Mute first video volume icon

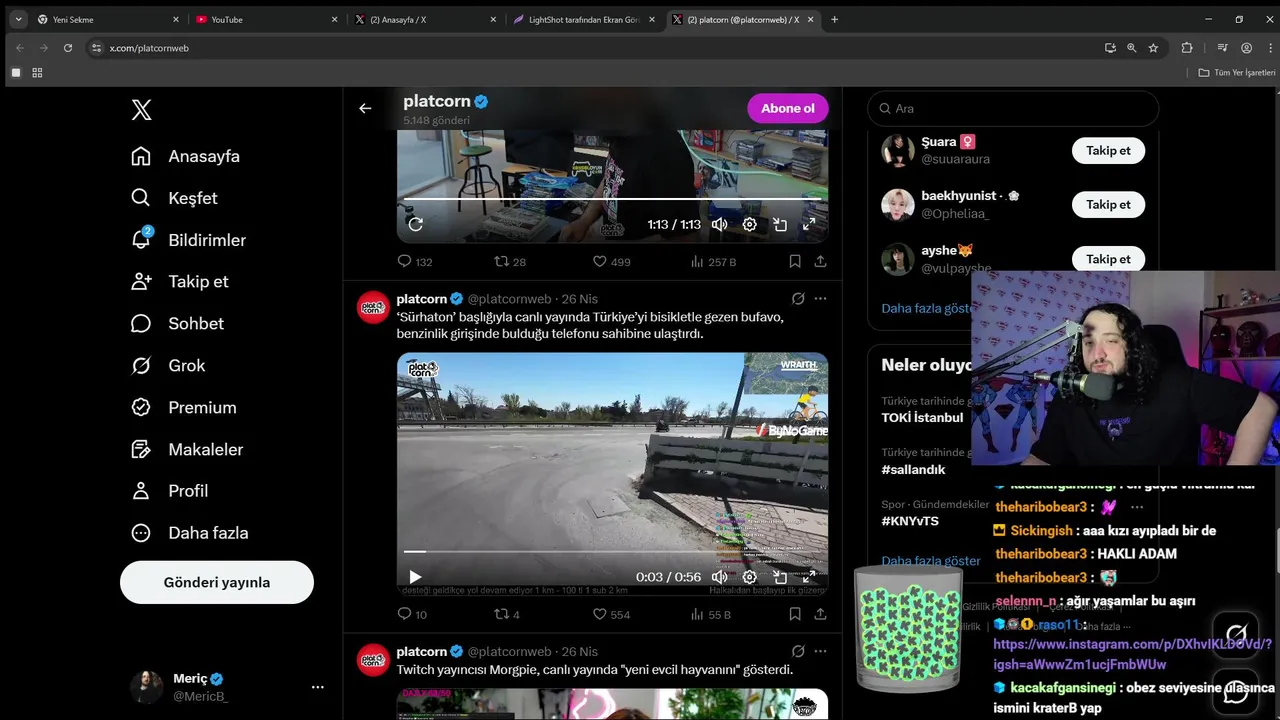(719, 225)
